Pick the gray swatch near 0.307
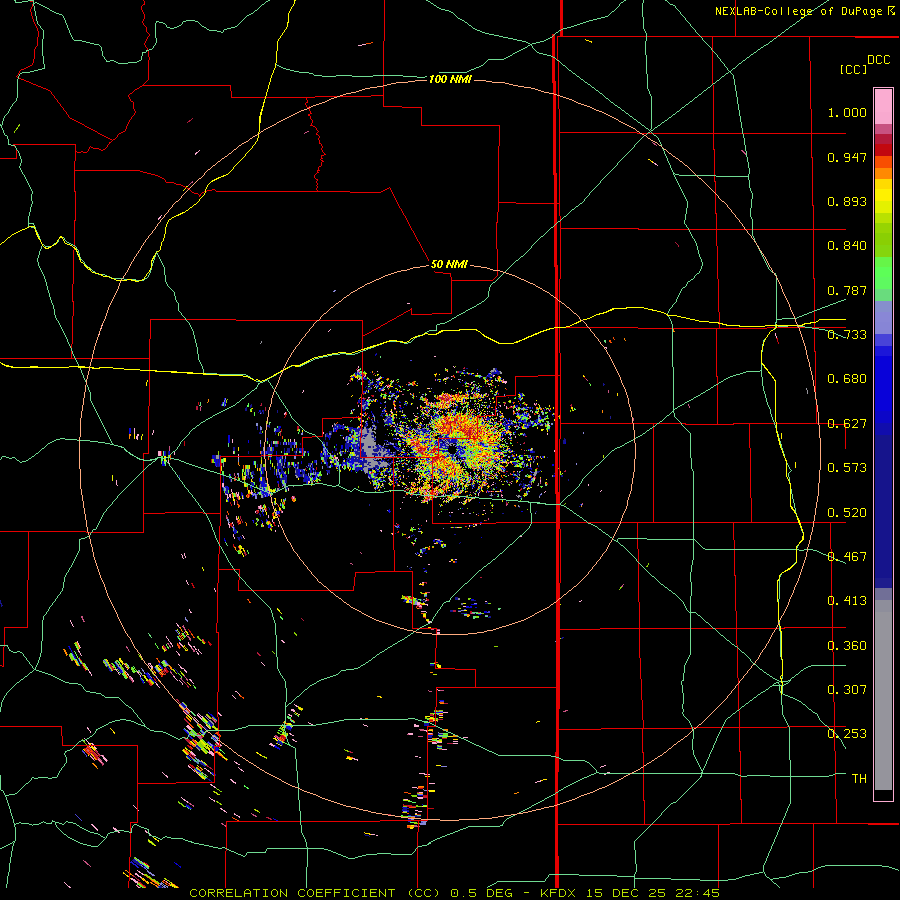 (883, 695)
